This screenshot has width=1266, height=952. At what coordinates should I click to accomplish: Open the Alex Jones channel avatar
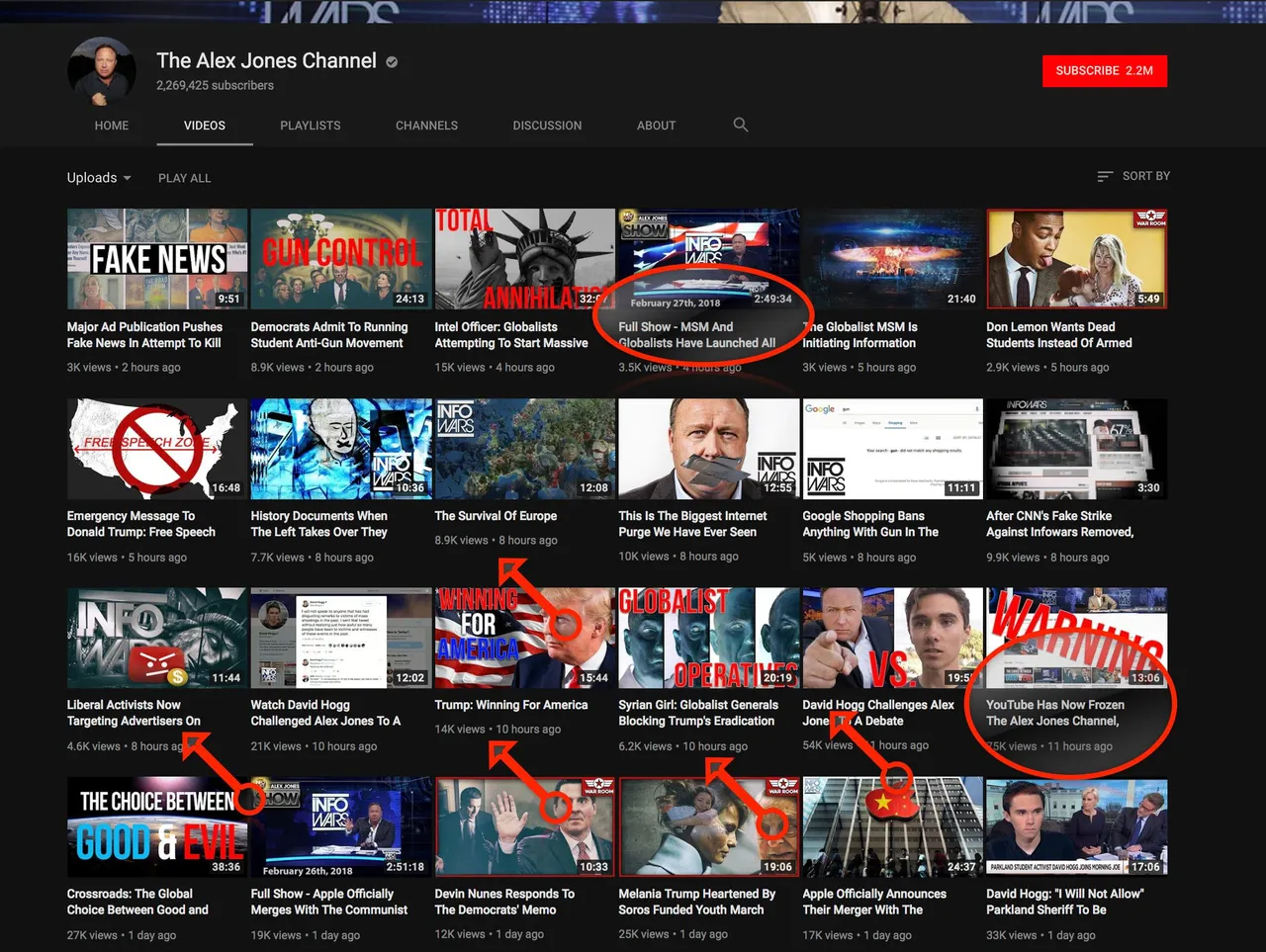click(102, 72)
